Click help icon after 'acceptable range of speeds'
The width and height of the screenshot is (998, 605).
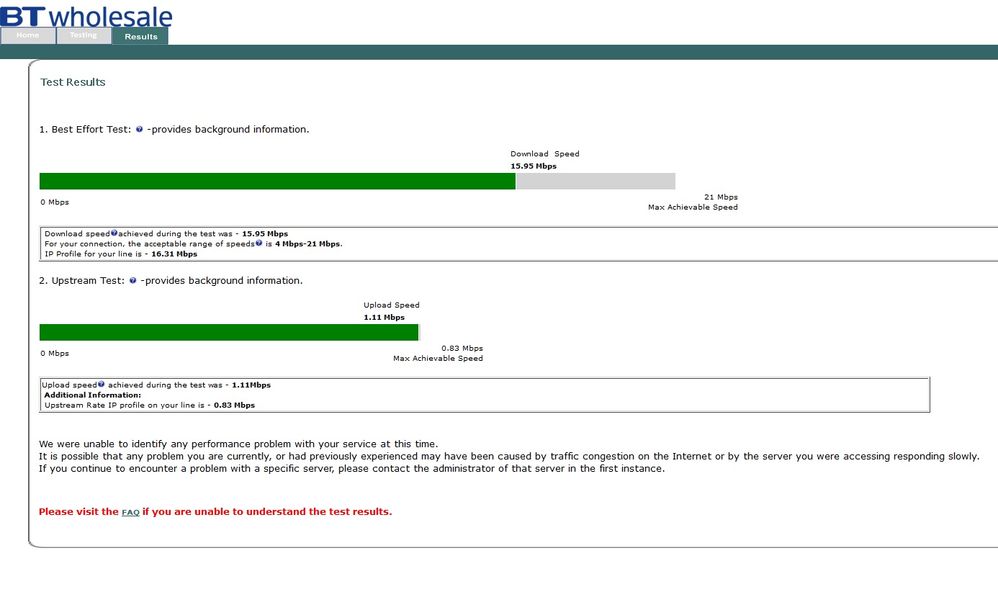[x=259, y=243]
